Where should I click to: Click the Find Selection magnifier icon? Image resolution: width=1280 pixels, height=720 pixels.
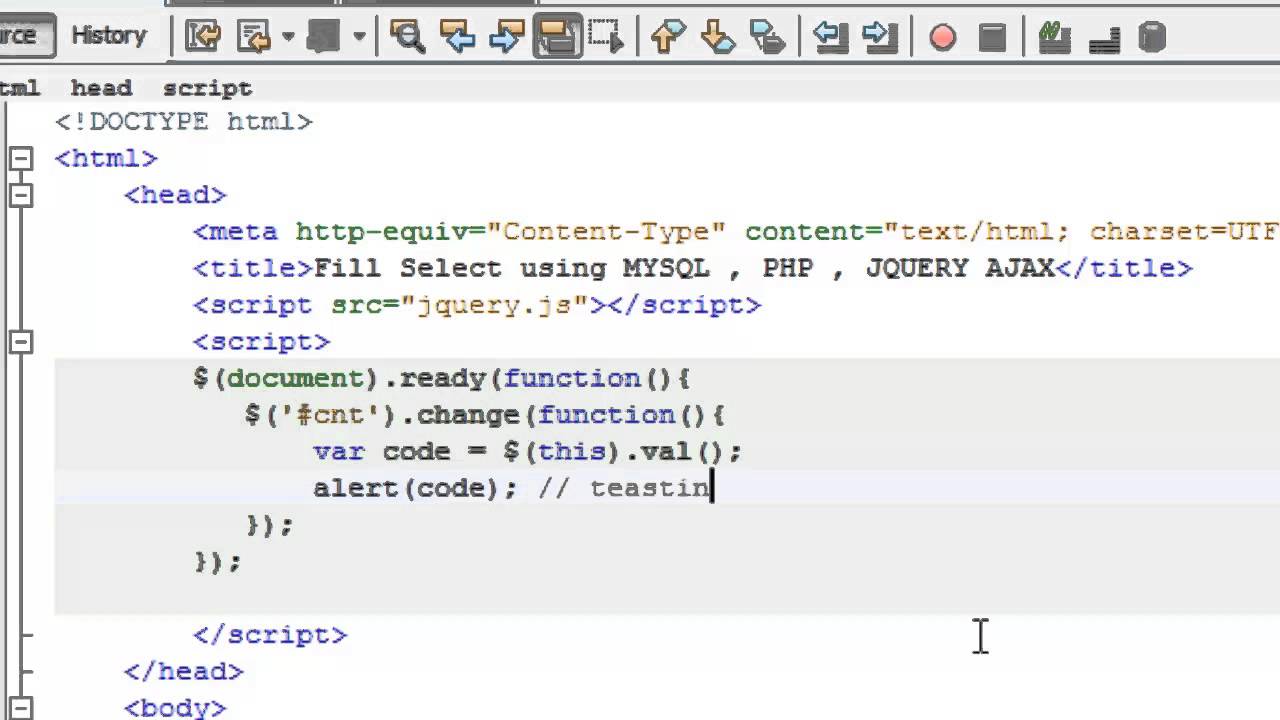click(407, 37)
